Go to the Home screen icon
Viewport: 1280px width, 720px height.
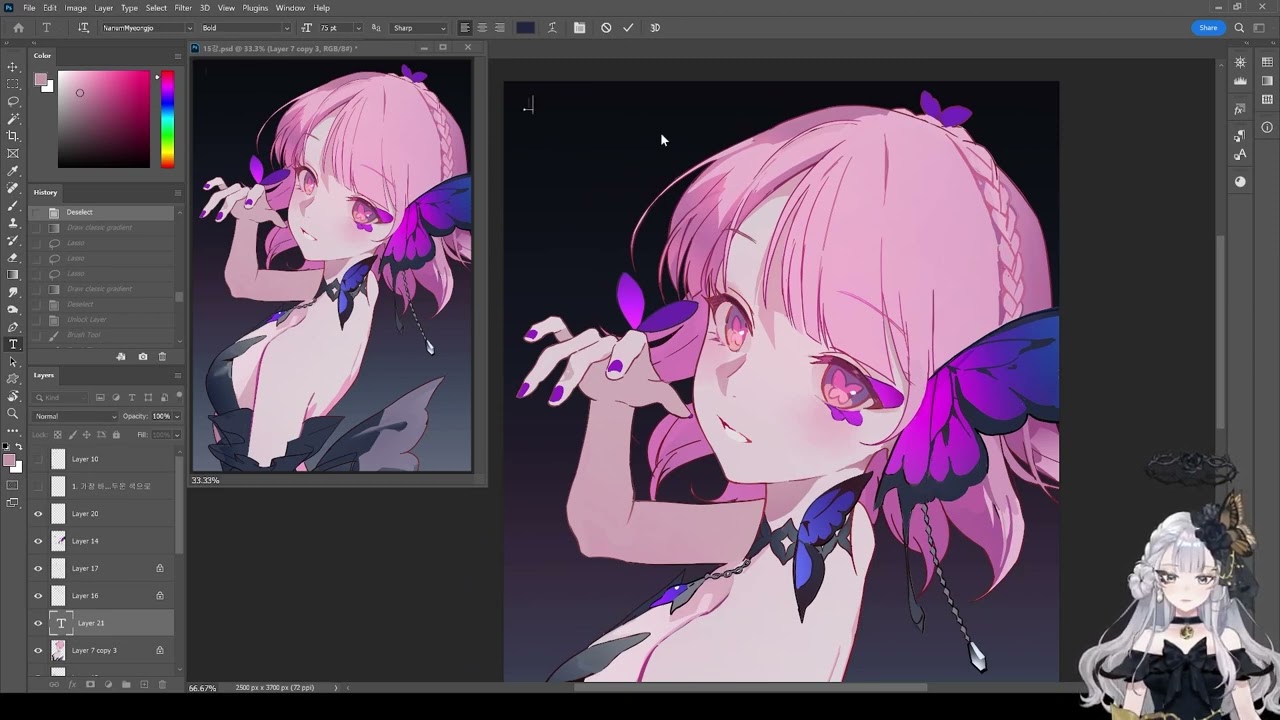coord(18,28)
